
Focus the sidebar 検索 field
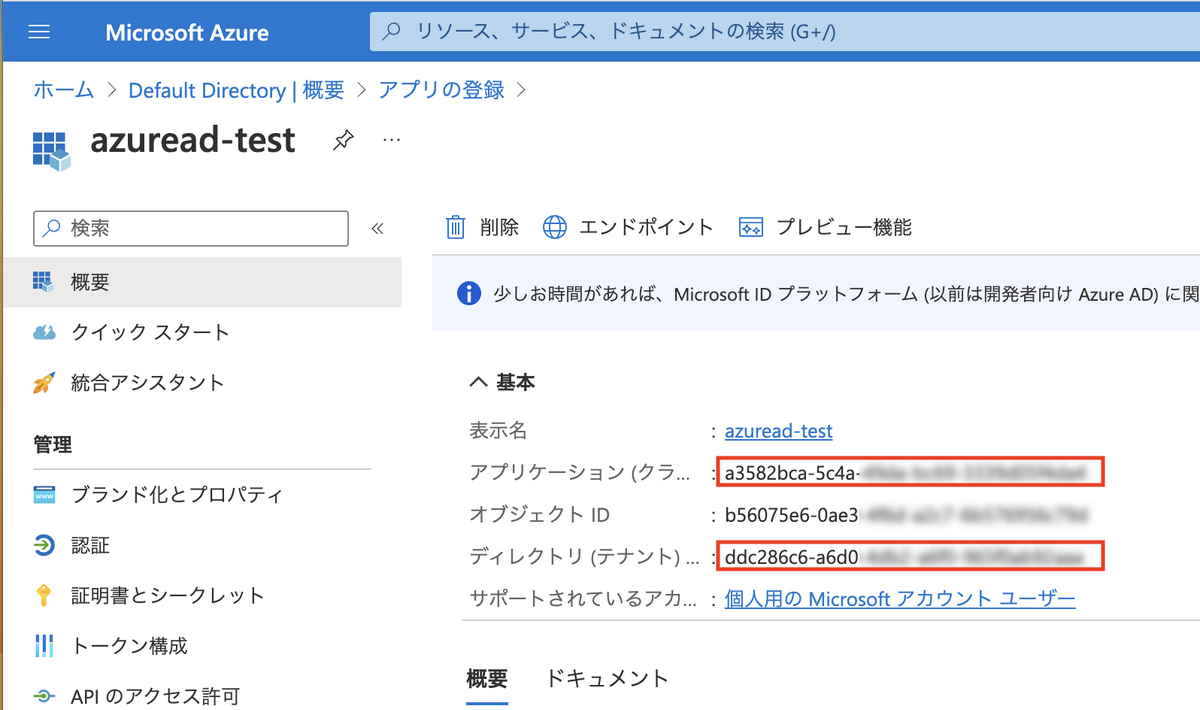191,228
